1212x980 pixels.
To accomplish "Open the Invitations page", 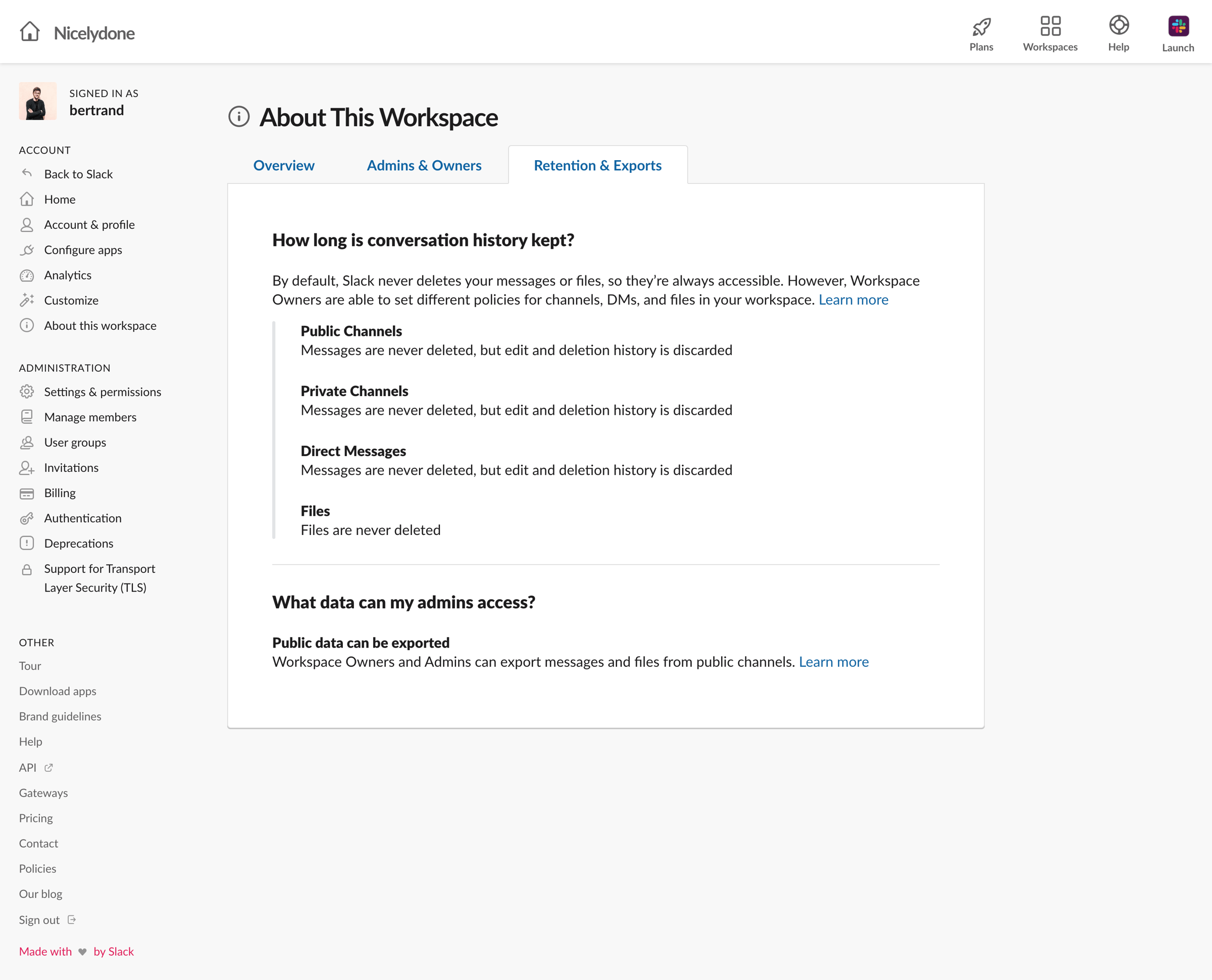I will tap(71, 467).
